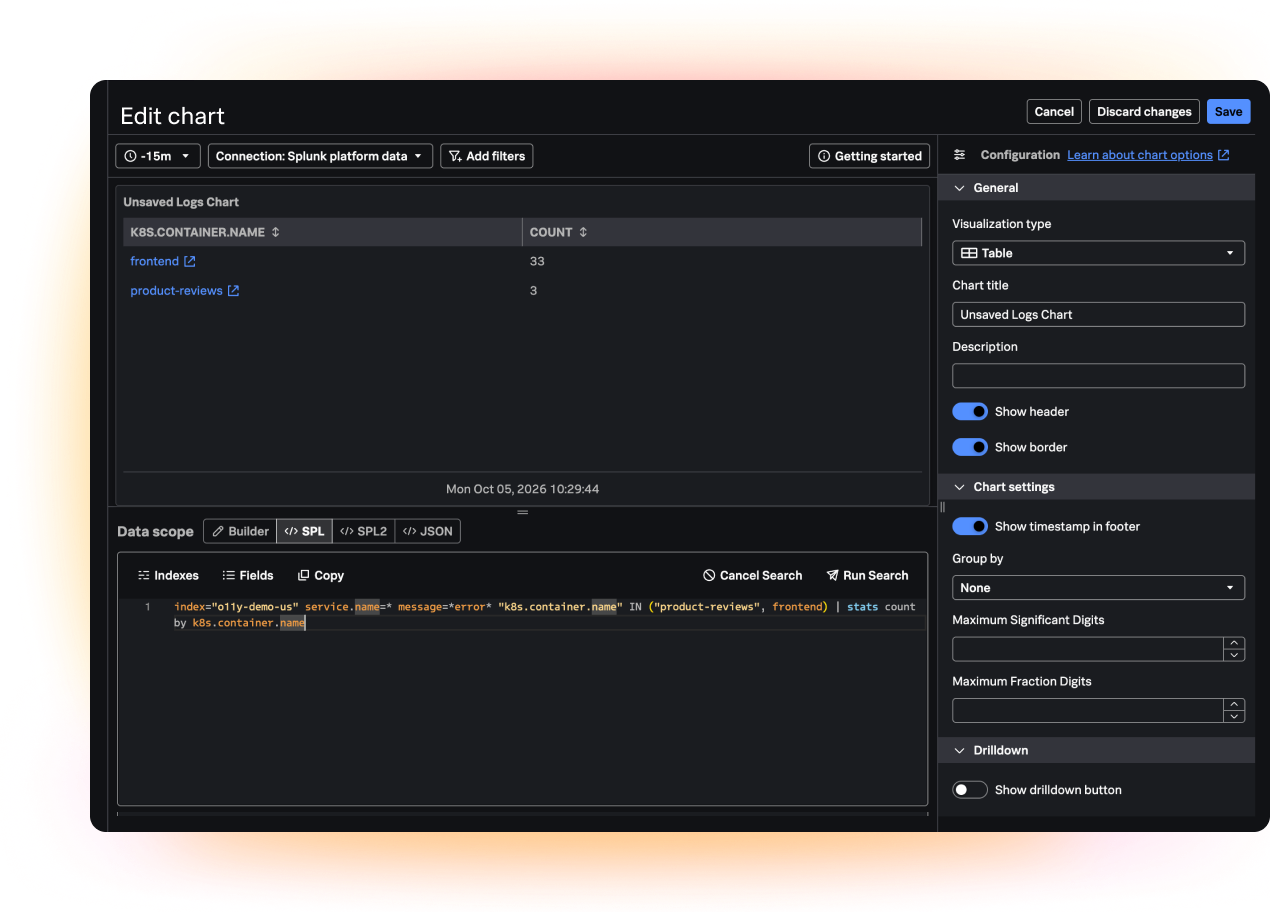Open the Indexes list
Image resolution: width=1270 pixels, height=912 pixels.
coord(168,575)
